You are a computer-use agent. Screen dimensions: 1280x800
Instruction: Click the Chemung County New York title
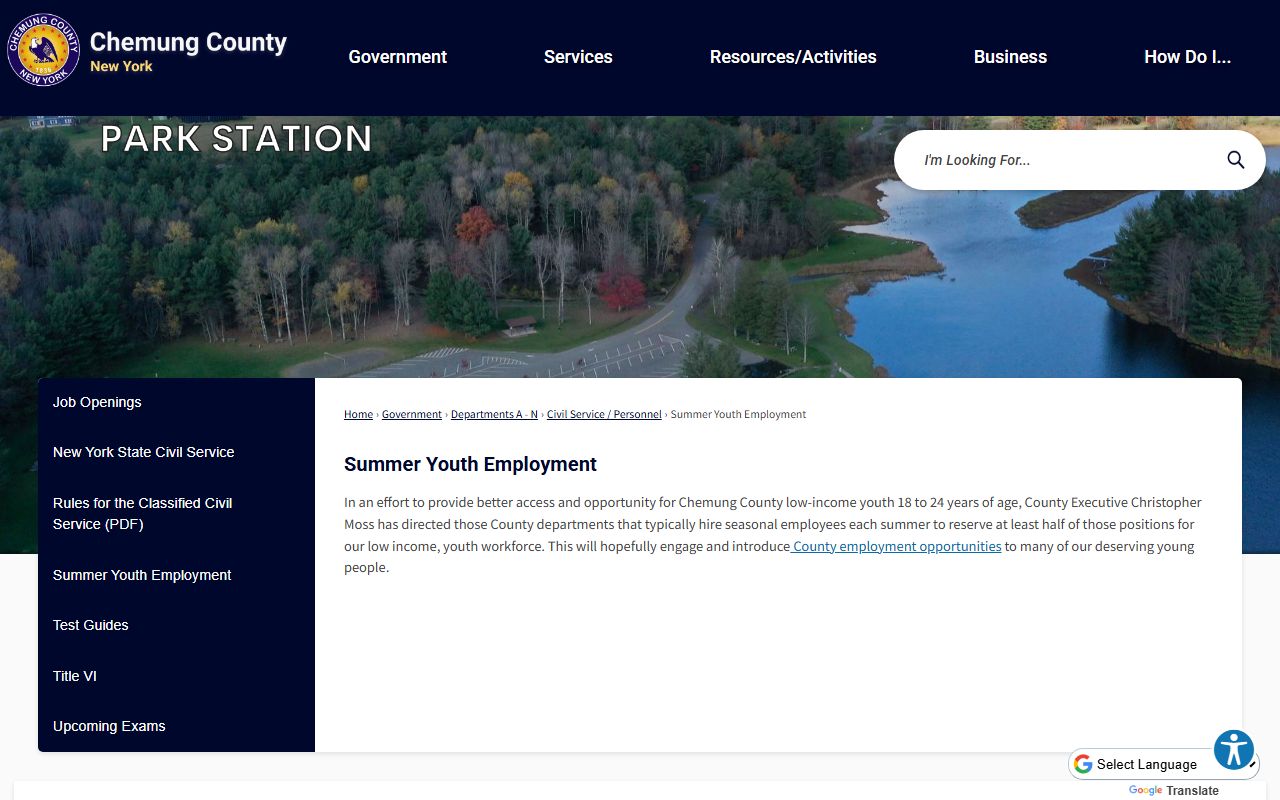[x=188, y=53]
